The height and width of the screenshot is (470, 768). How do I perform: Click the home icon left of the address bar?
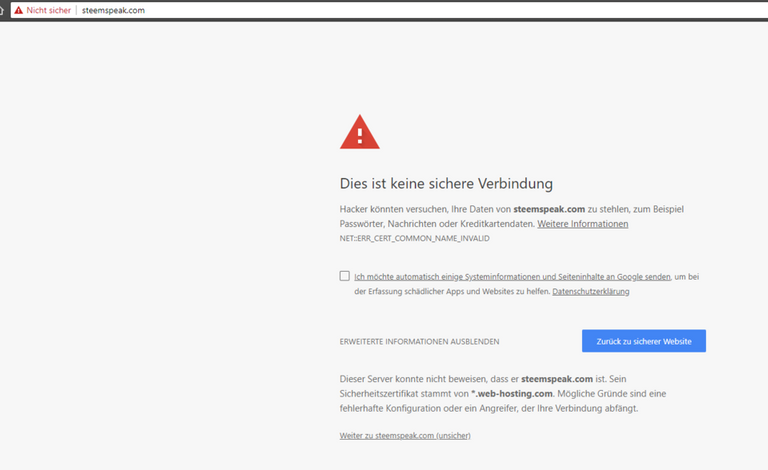1,10
